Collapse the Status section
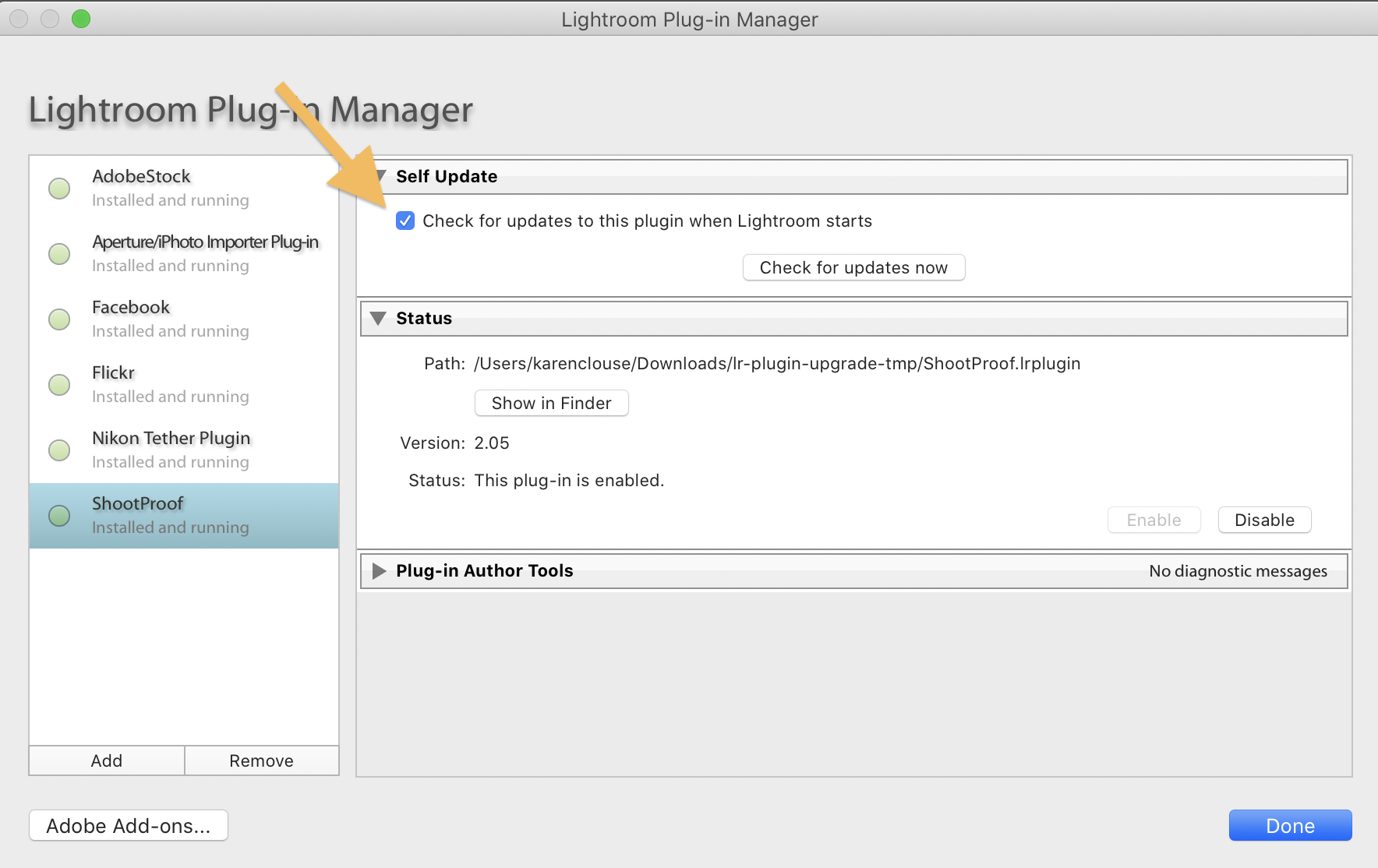1378x868 pixels. (x=379, y=319)
